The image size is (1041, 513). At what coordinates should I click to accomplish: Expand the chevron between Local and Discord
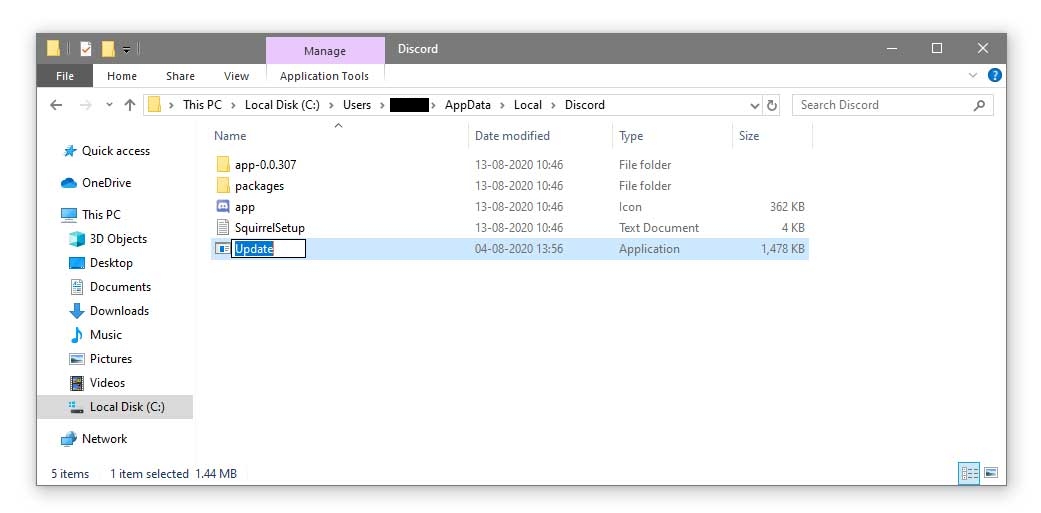tap(553, 105)
